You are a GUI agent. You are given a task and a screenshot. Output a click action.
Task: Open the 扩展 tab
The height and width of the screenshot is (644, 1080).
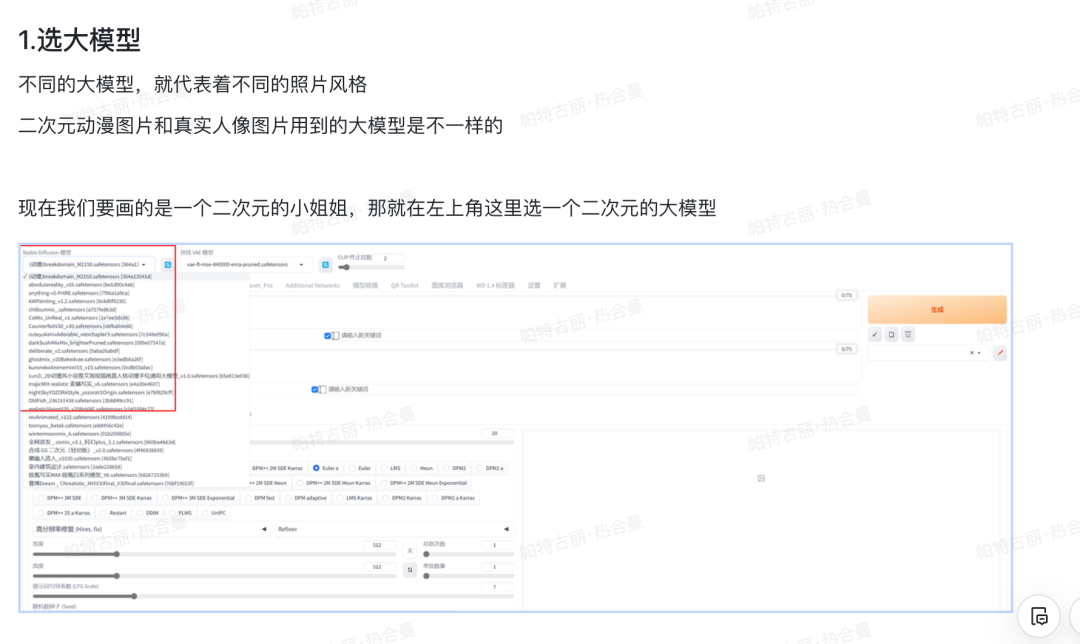559,285
